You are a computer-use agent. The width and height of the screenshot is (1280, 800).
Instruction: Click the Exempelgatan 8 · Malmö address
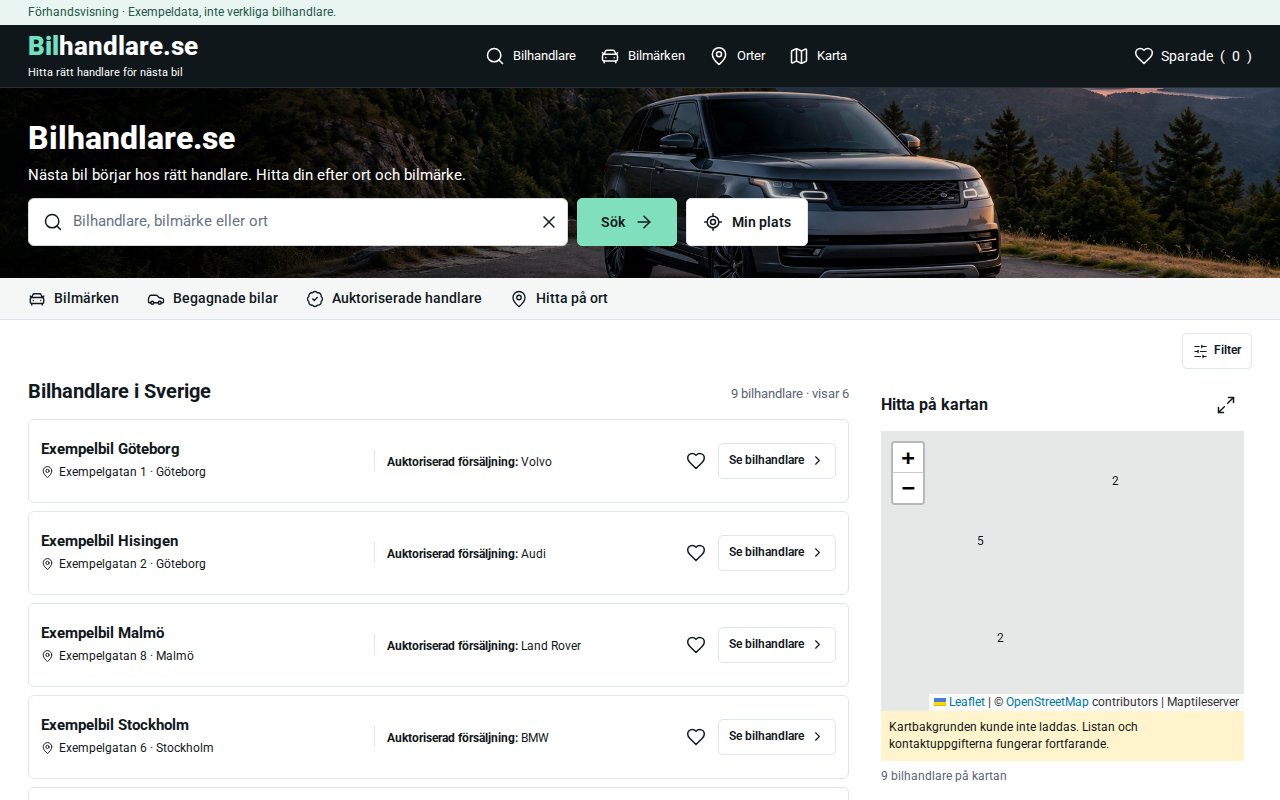118,656
